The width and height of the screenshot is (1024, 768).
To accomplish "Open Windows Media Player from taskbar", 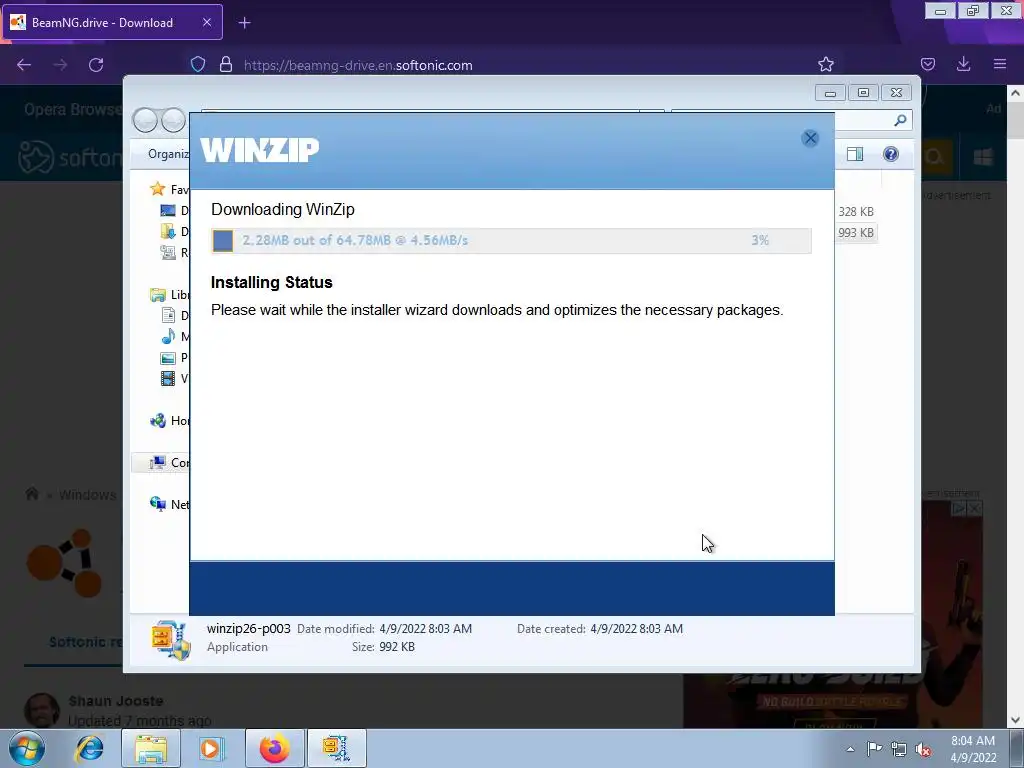I will click(211, 748).
